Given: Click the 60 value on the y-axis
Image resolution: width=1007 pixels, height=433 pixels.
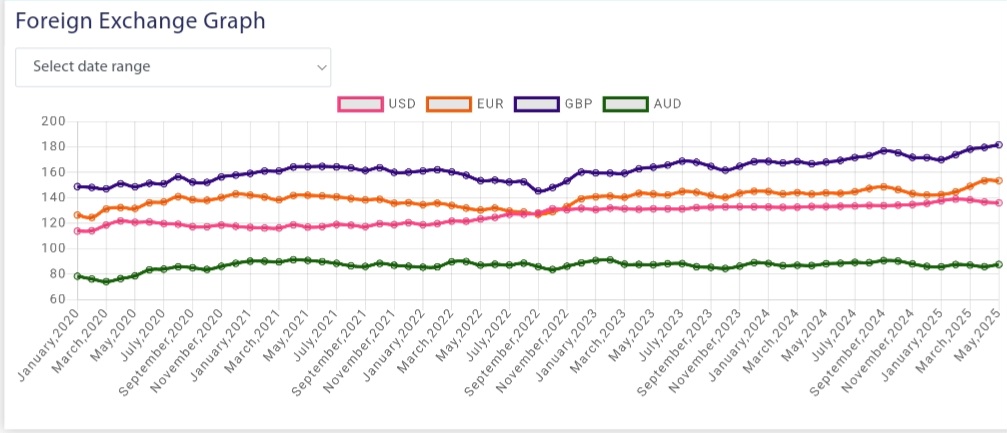Looking at the screenshot, I should coord(57,299).
